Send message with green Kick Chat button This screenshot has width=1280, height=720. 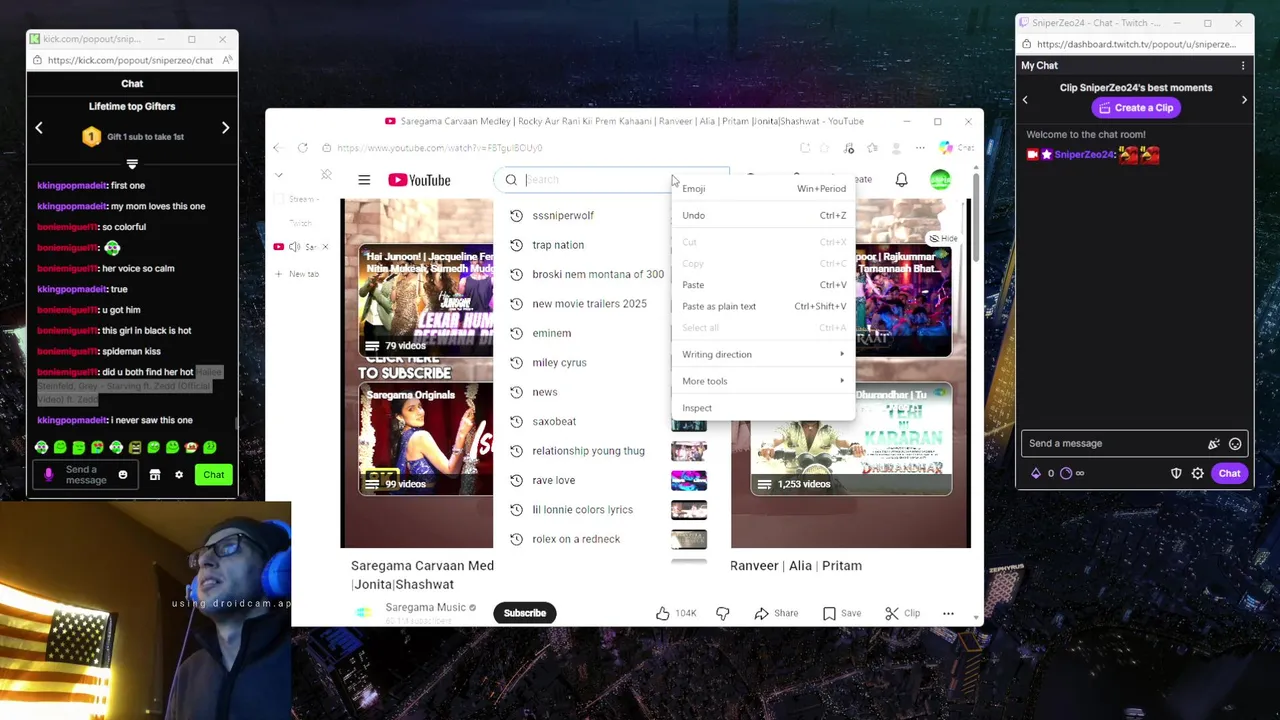coord(213,475)
